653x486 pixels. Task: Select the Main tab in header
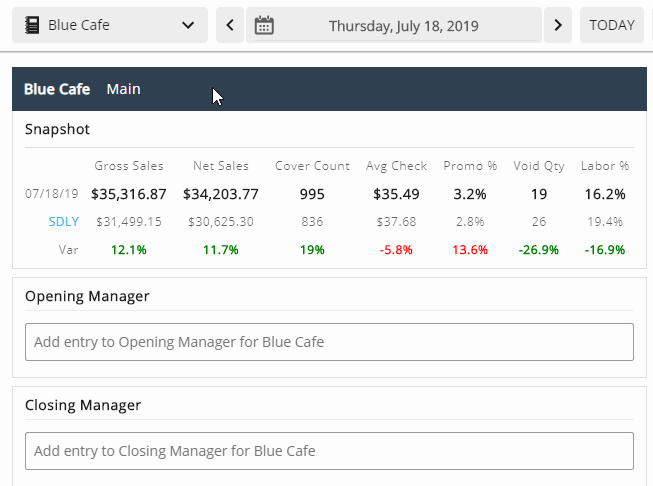click(x=123, y=89)
